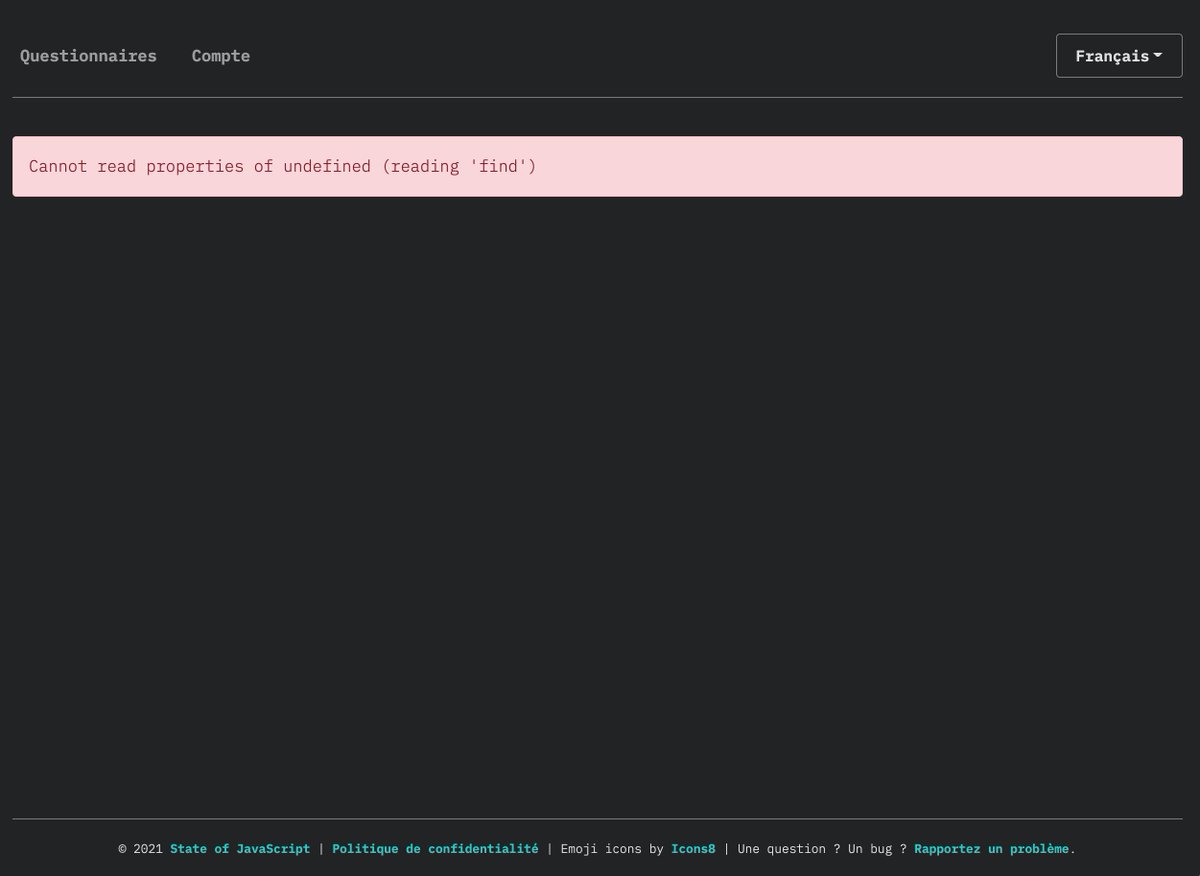Open the Politique de confidentialité page
1200x876 pixels.
434,848
